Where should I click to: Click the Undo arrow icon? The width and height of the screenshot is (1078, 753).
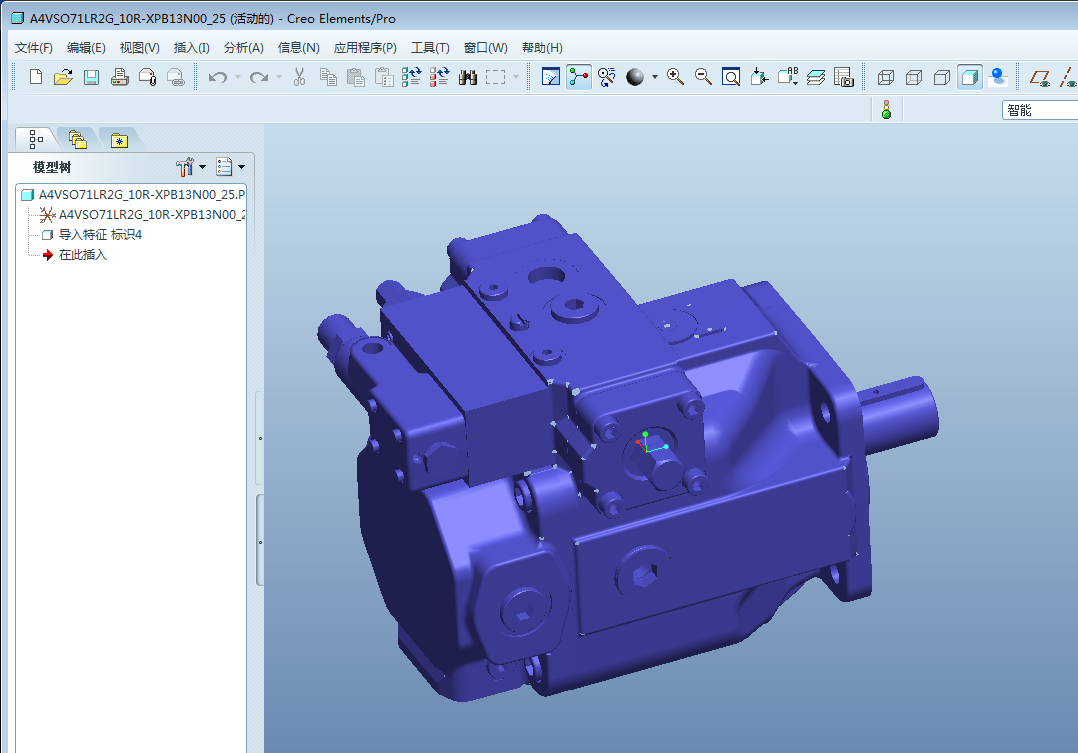[x=218, y=77]
